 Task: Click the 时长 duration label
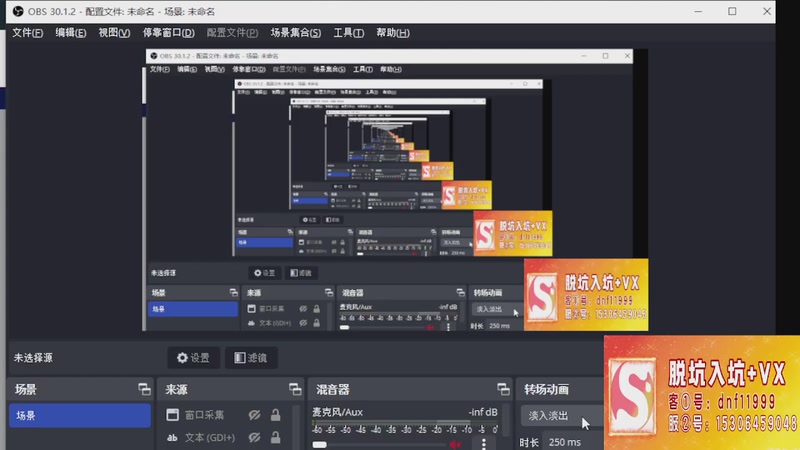pyautogui.click(x=529, y=442)
